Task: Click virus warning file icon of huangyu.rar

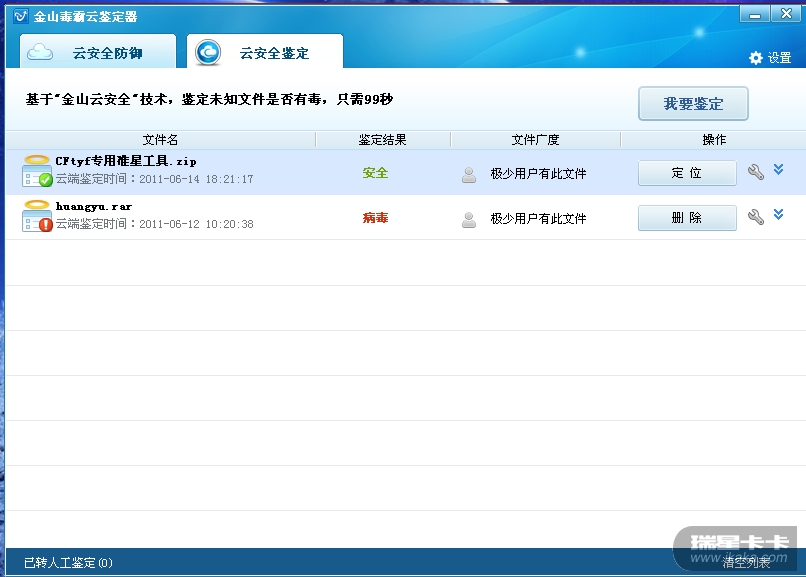Action: [x=37, y=216]
